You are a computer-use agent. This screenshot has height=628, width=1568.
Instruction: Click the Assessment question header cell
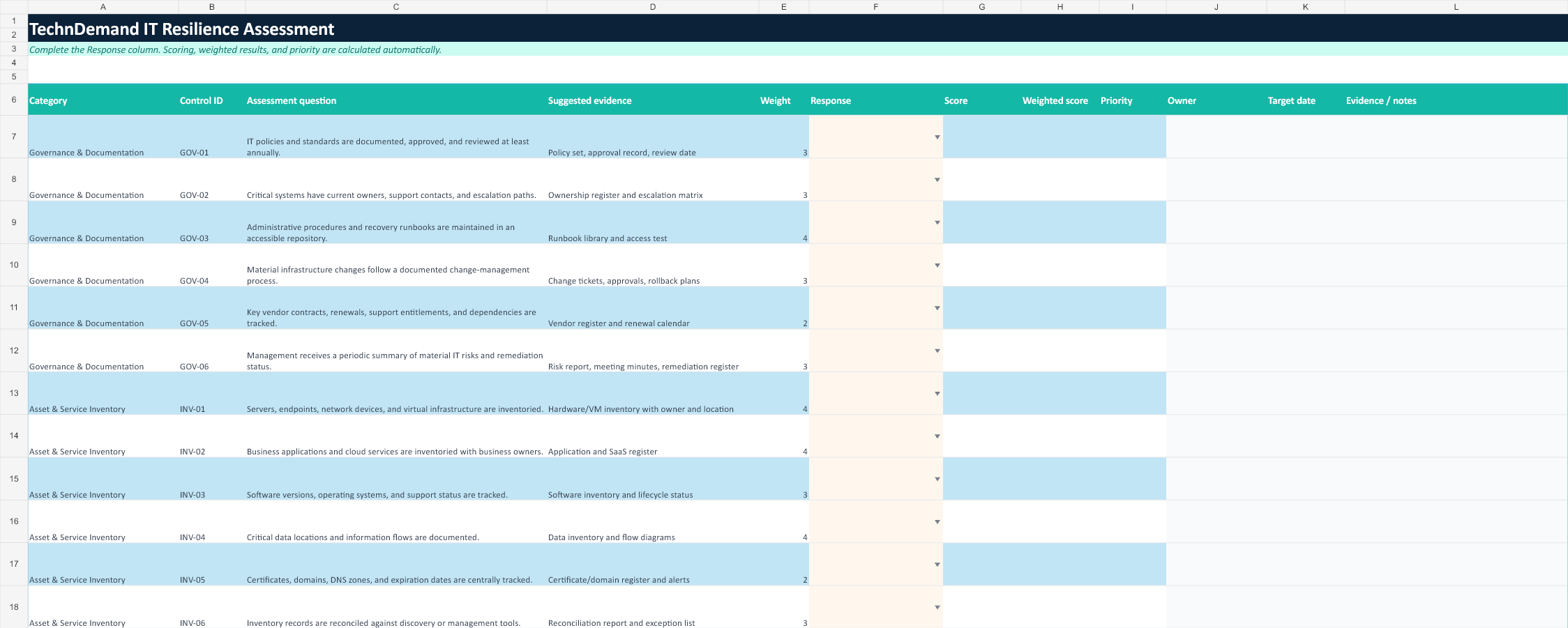396,100
